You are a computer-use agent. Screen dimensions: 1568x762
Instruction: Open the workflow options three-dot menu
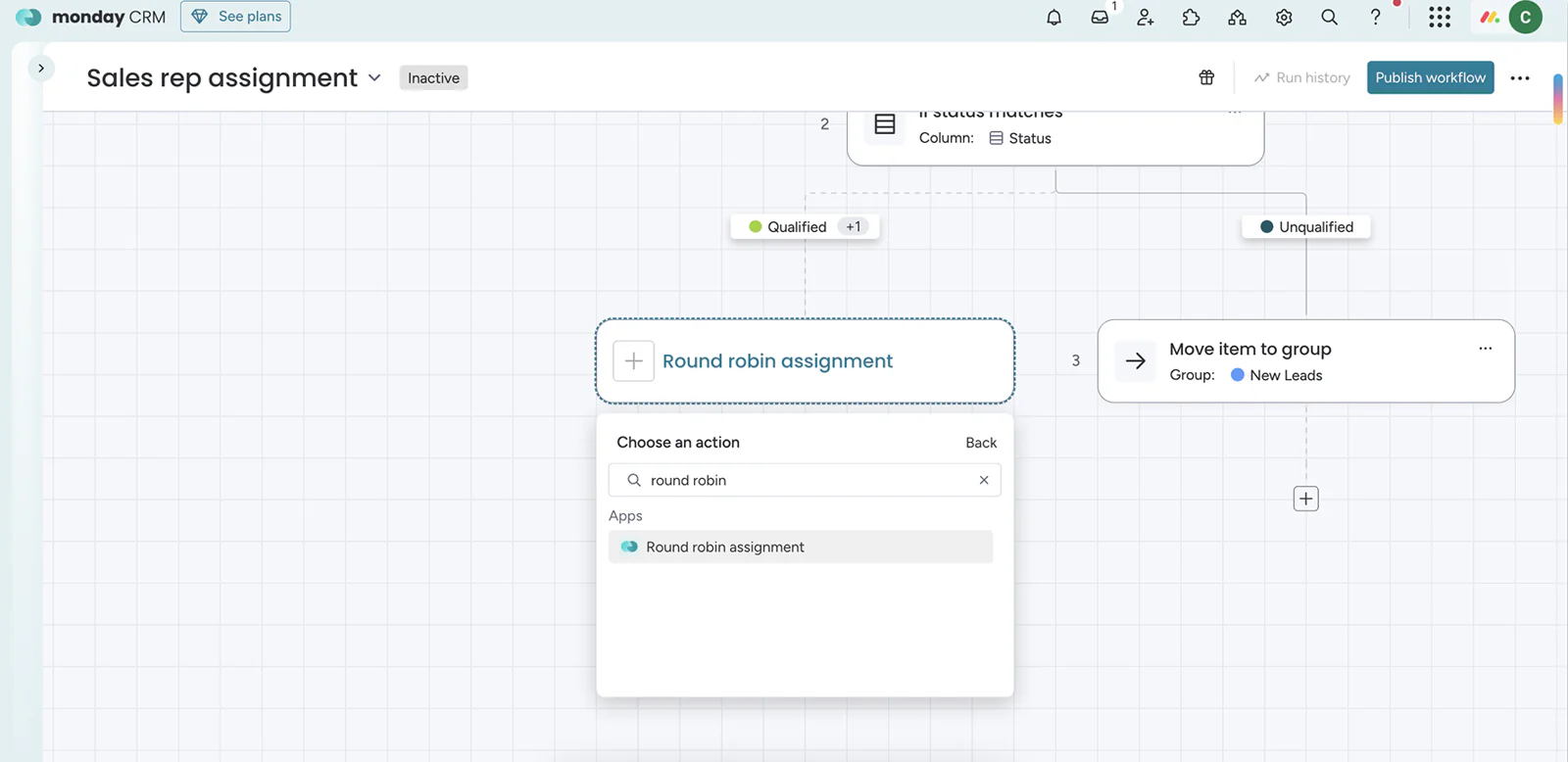(1520, 78)
